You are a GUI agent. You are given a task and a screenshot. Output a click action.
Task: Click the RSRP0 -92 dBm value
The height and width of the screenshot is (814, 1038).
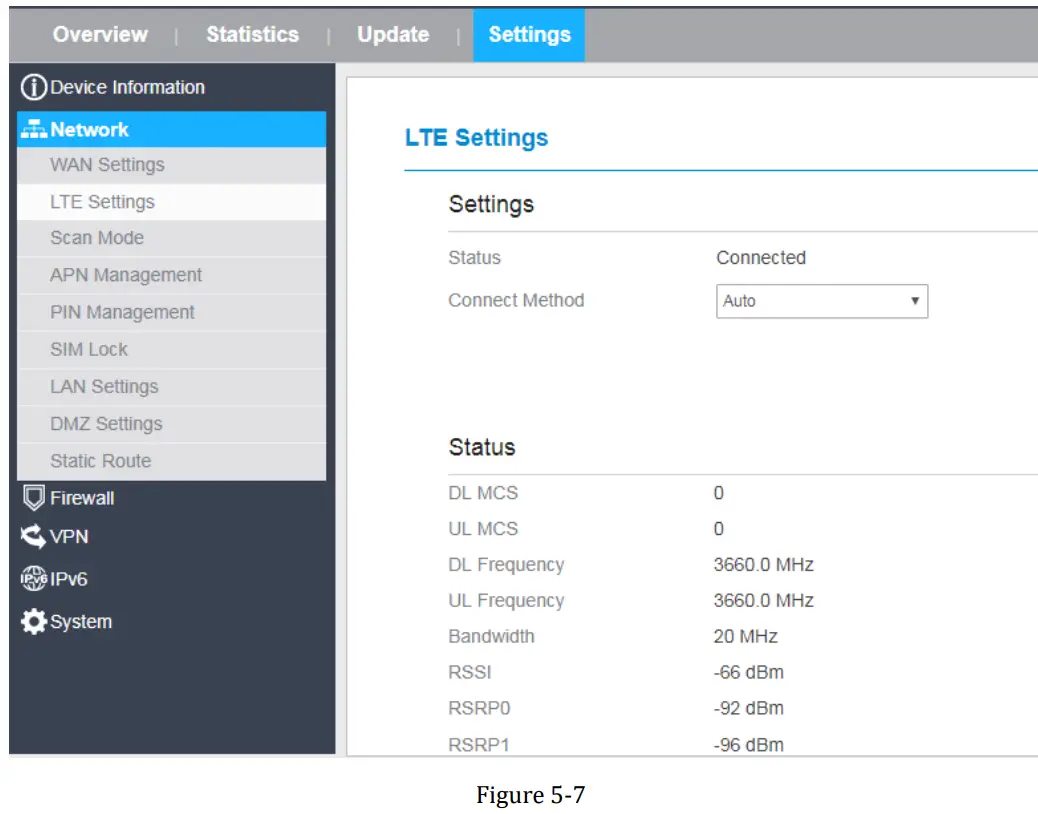click(749, 708)
